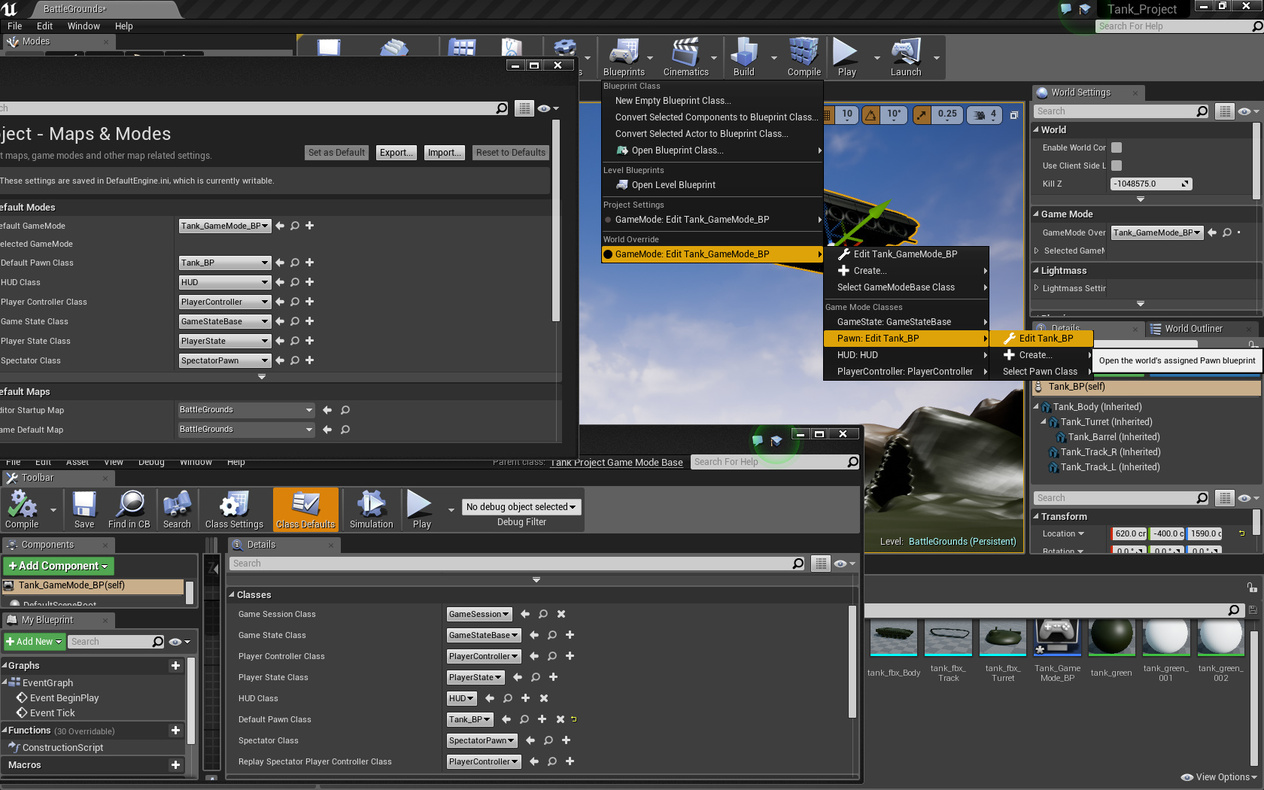Screen dimensions: 1264x790
Task: Click the Class Settings toolbar icon
Action: (233, 509)
